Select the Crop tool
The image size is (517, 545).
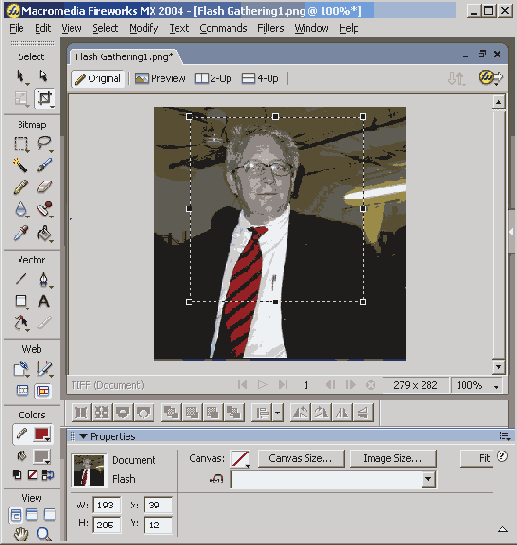(x=45, y=98)
